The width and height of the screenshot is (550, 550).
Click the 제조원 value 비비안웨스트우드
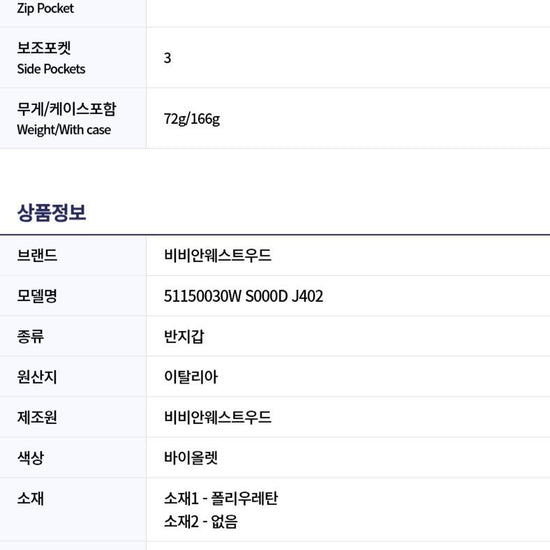point(217,417)
